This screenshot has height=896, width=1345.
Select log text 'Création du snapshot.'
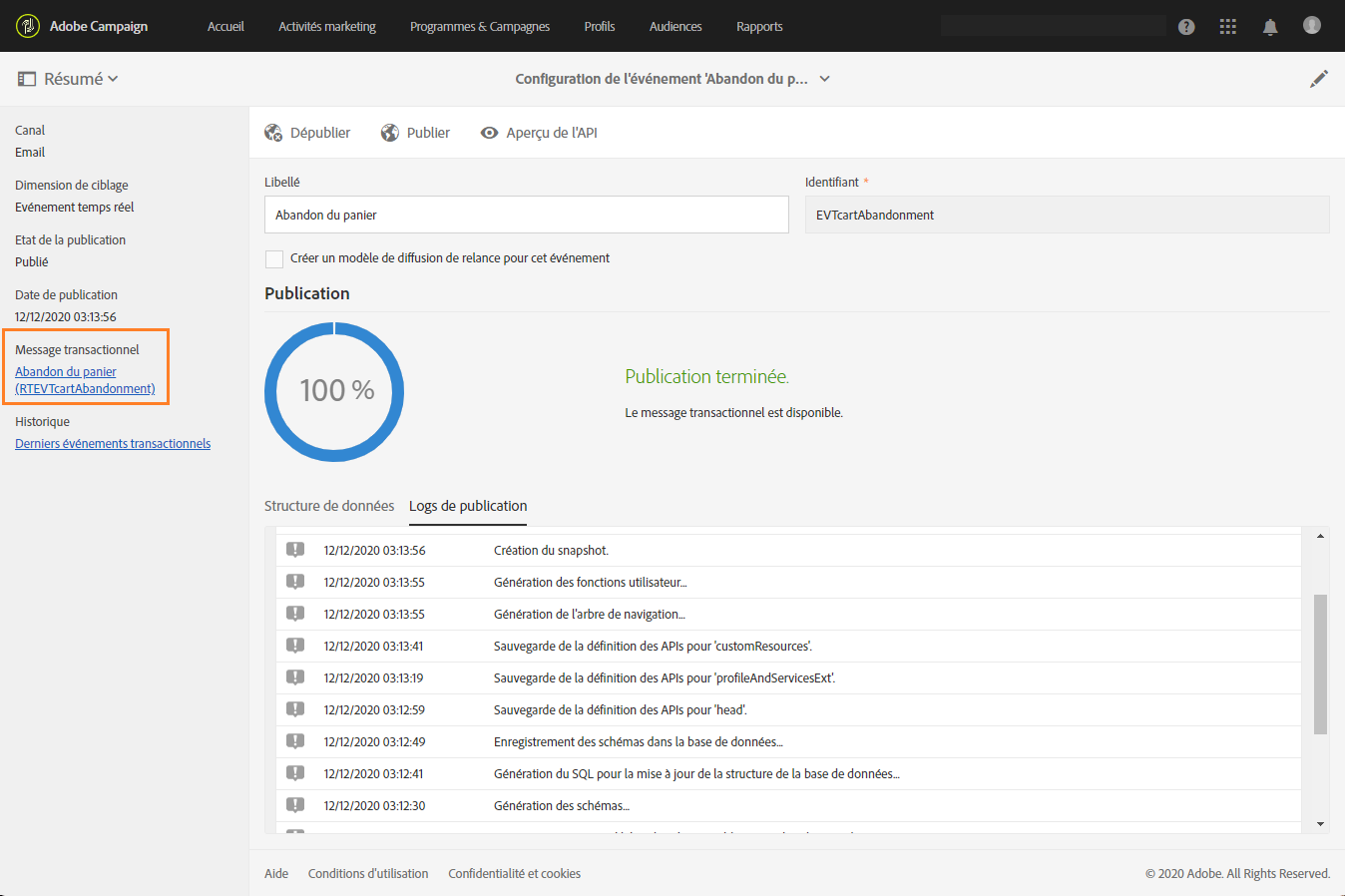551,551
